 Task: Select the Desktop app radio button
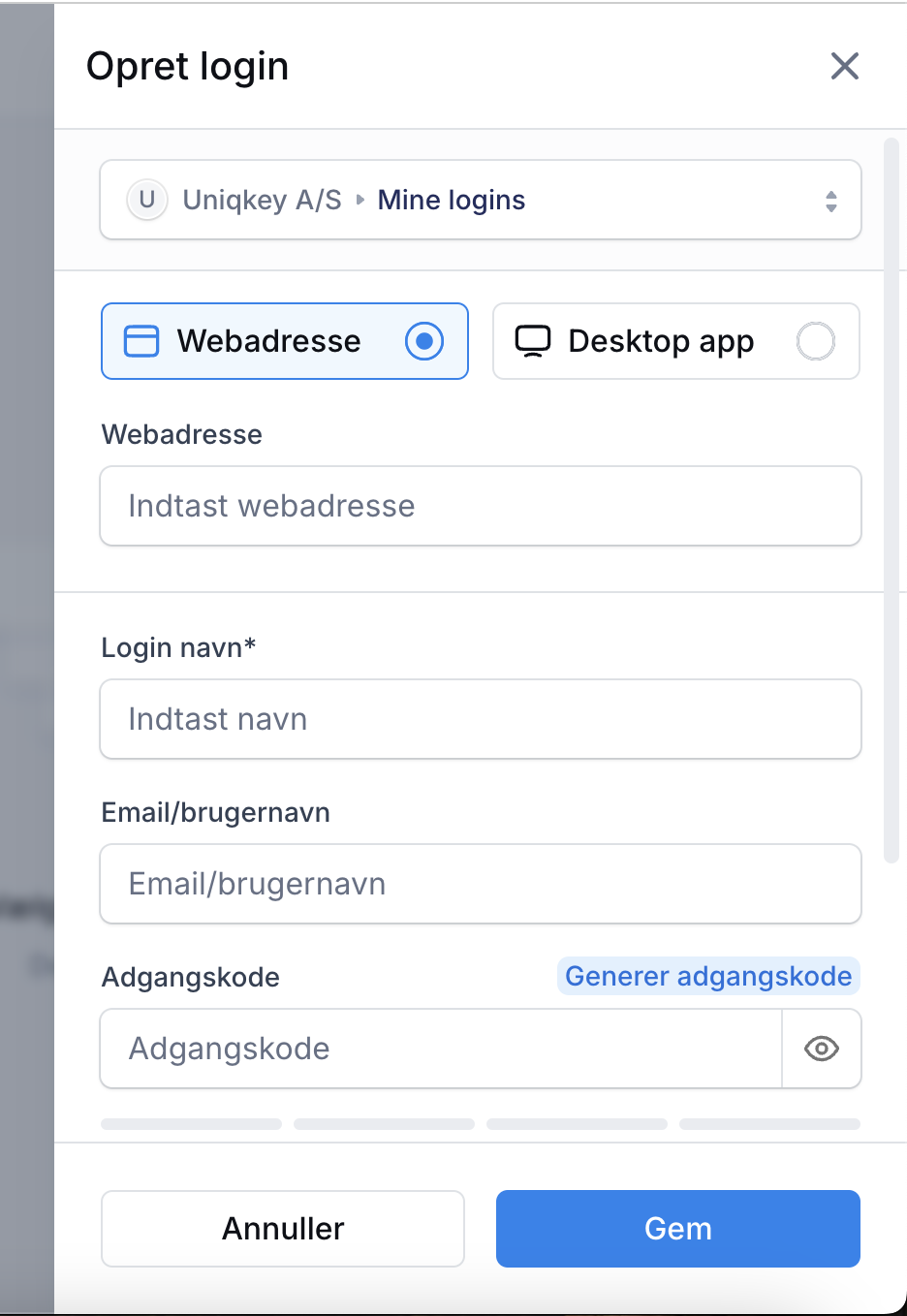(816, 341)
